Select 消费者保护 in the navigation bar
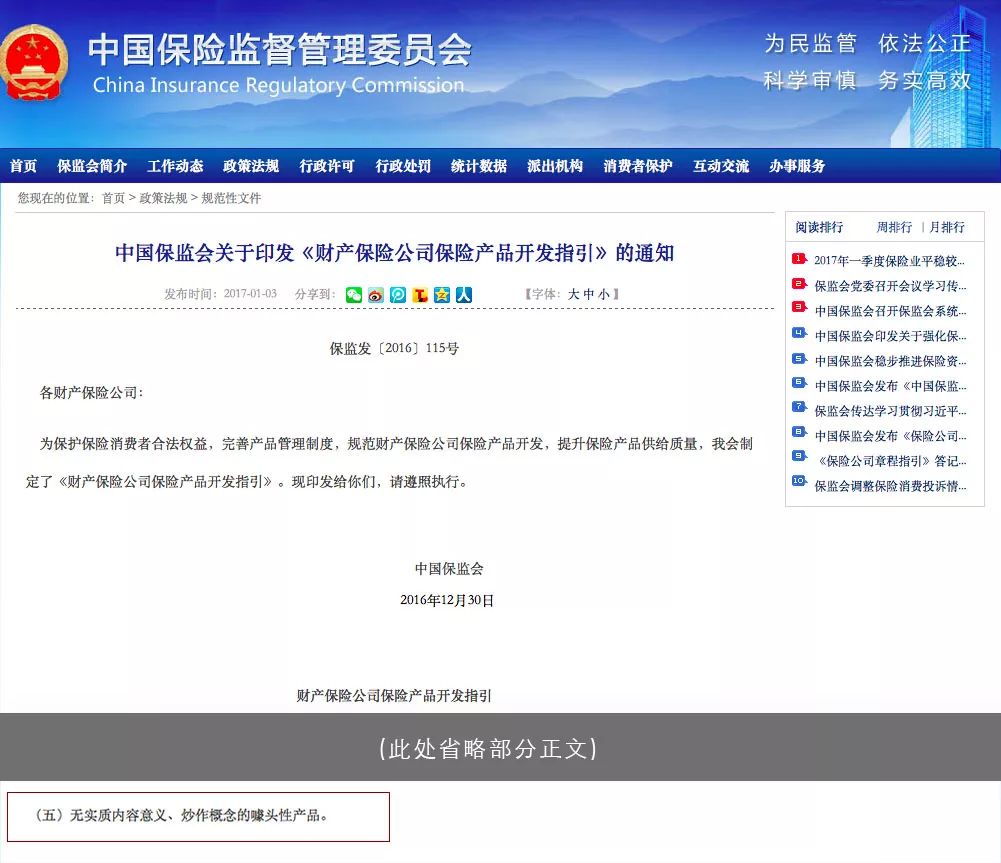Image resolution: width=1001 pixels, height=863 pixels. [638, 166]
